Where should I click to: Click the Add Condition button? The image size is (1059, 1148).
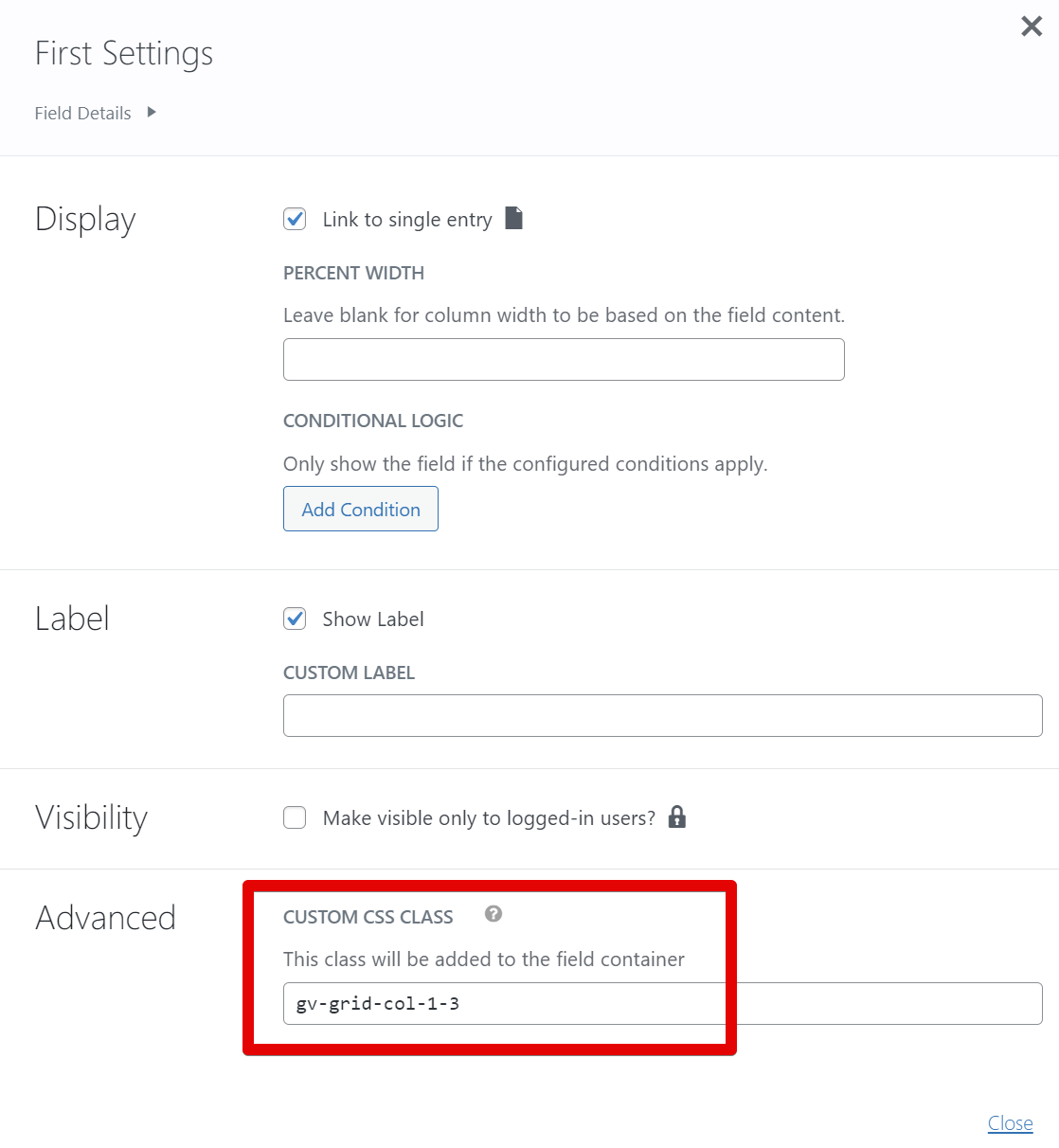[x=361, y=510]
